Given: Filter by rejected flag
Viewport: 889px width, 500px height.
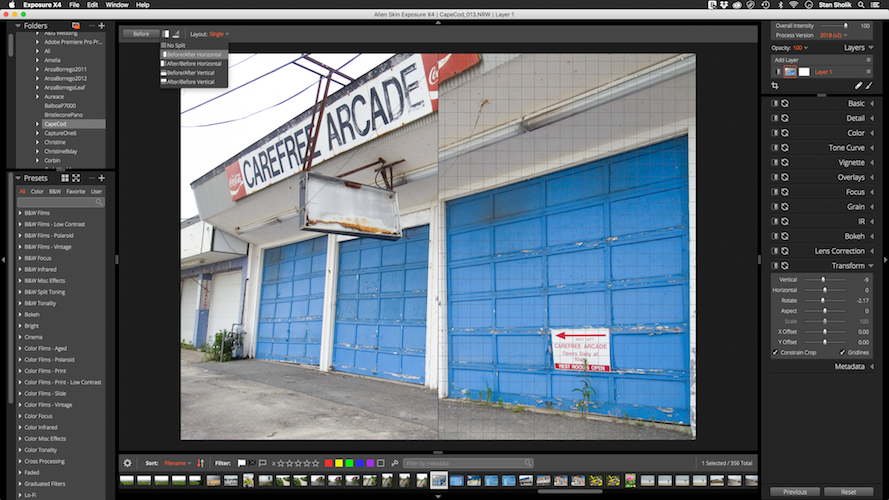Looking at the screenshot, I should [x=252, y=463].
